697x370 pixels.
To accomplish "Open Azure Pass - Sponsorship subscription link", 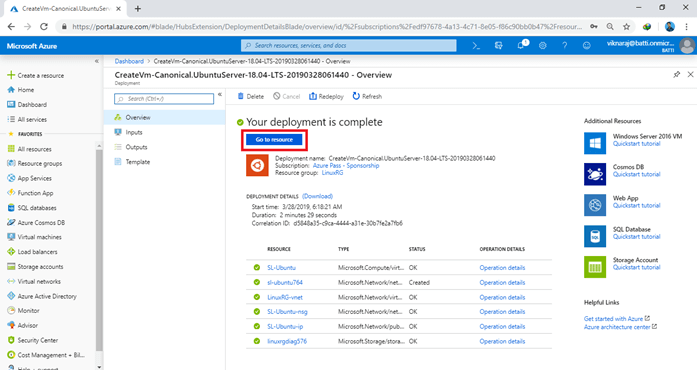I will (x=346, y=165).
